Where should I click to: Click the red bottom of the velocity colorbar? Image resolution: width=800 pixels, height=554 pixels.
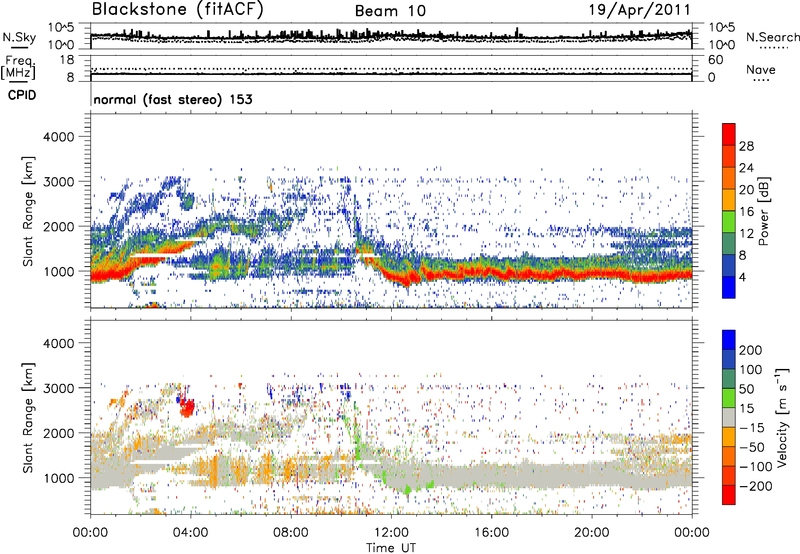point(729,495)
